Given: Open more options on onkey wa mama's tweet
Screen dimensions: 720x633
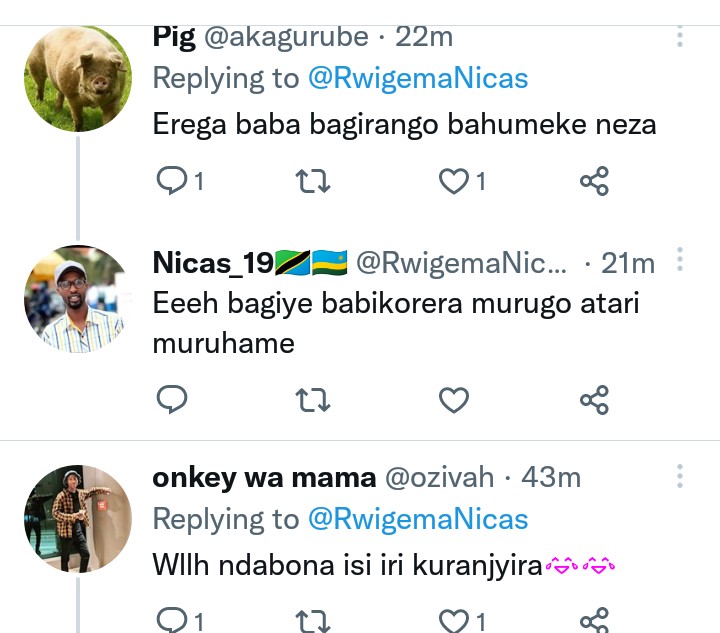Looking at the screenshot, I should [x=680, y=476].
